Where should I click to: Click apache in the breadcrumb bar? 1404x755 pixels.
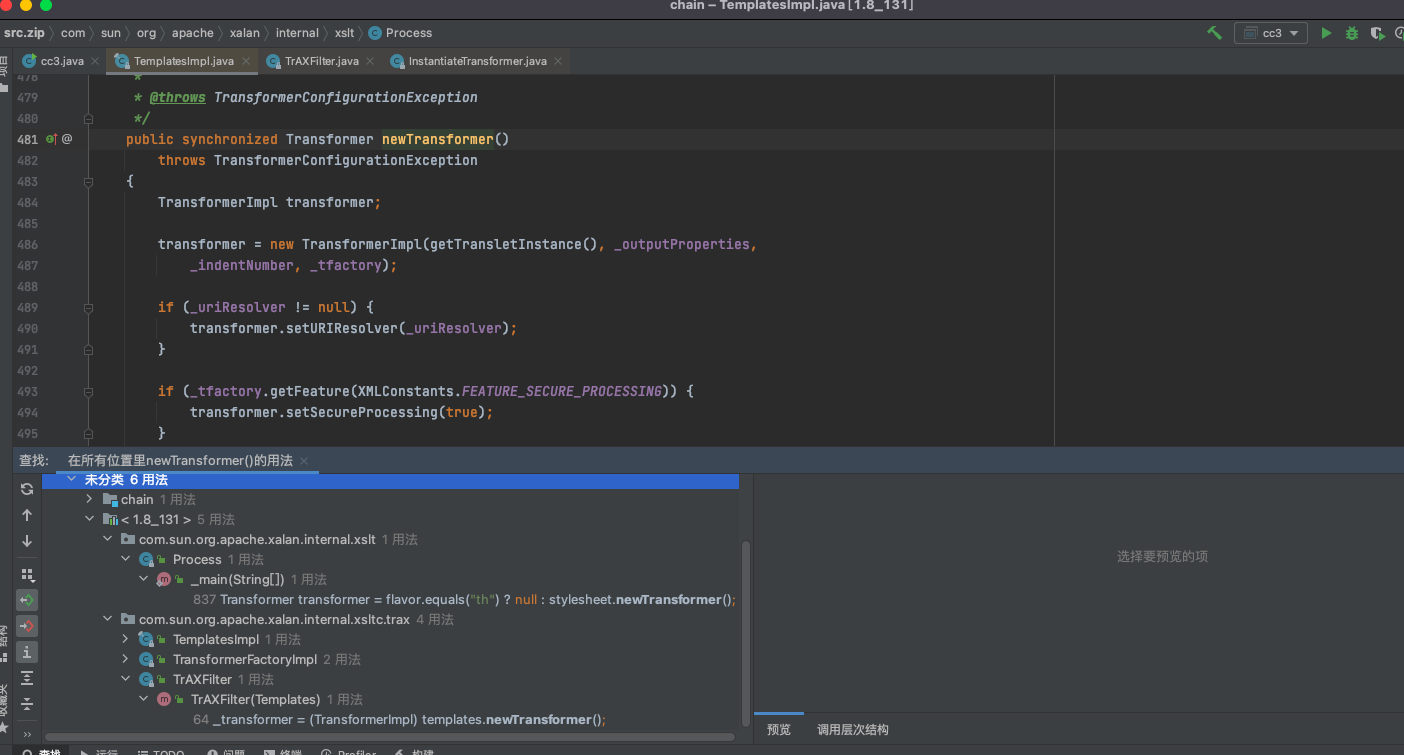pos(192,33)
